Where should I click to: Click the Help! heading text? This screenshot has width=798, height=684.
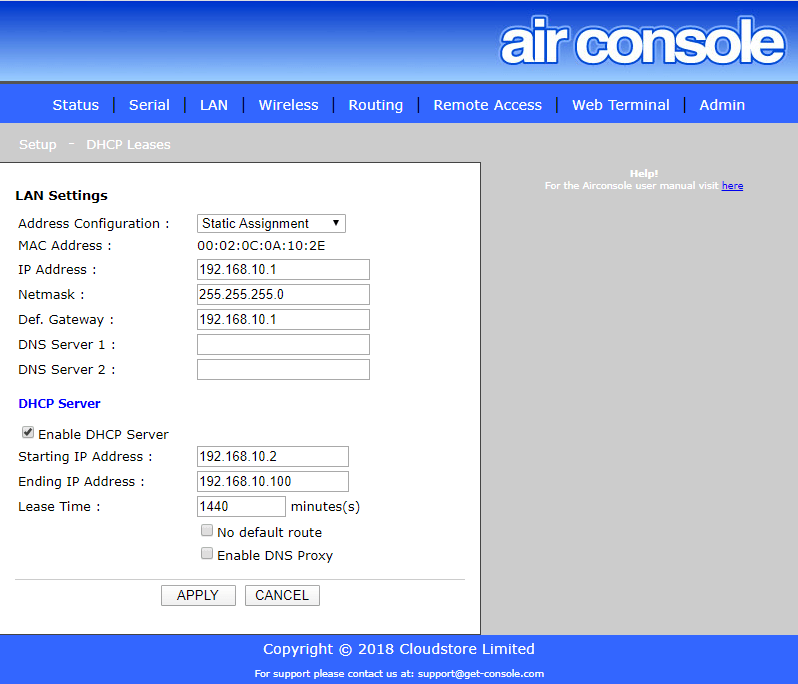(x=644, y=174)
